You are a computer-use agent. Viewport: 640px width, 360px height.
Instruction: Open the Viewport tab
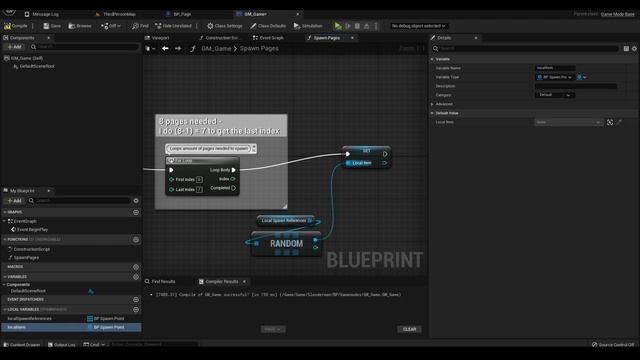157,38
